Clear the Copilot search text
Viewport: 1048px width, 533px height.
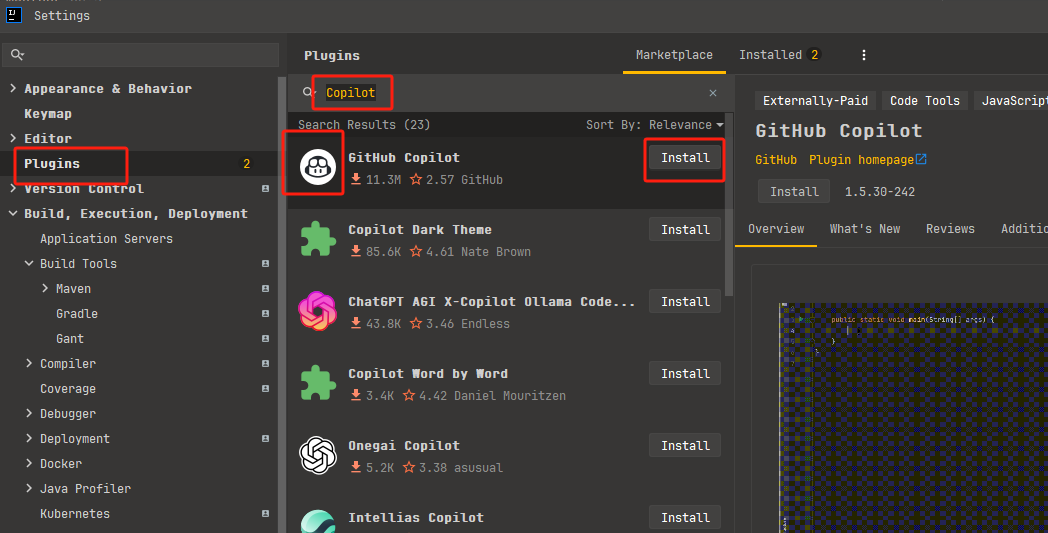click(x=713, y=93)
